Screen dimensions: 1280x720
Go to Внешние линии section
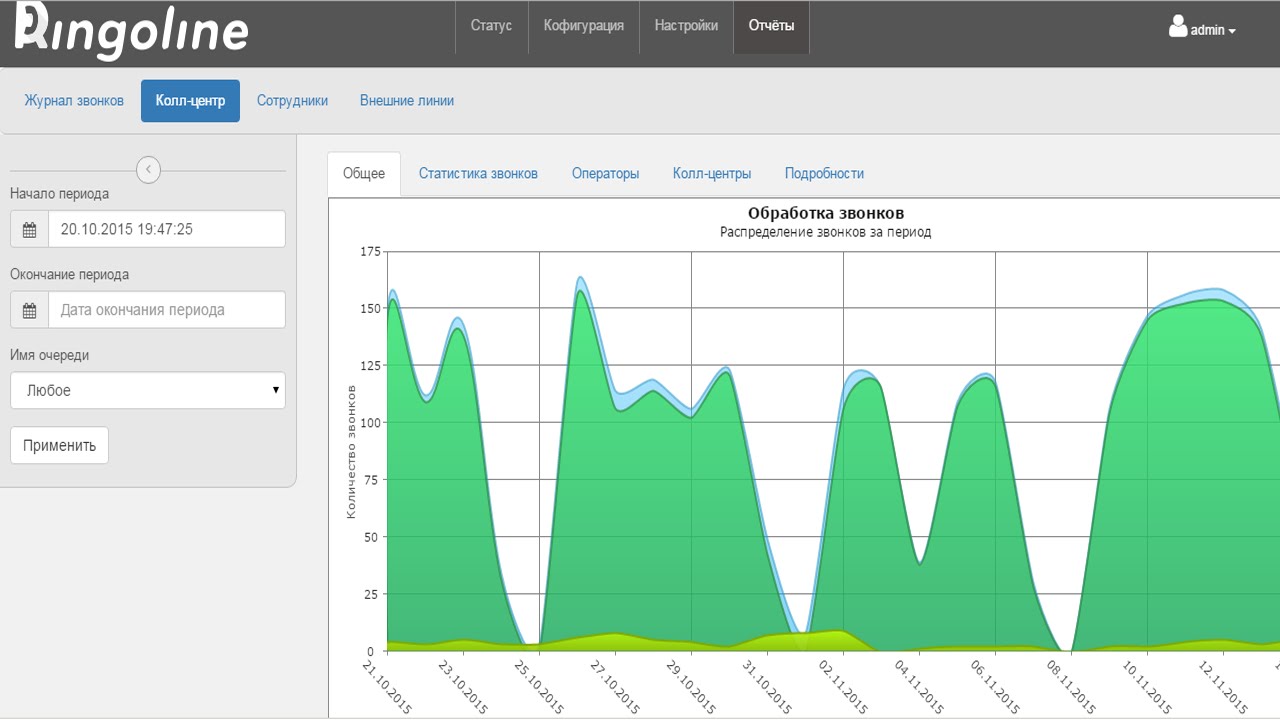click(407, 101)
